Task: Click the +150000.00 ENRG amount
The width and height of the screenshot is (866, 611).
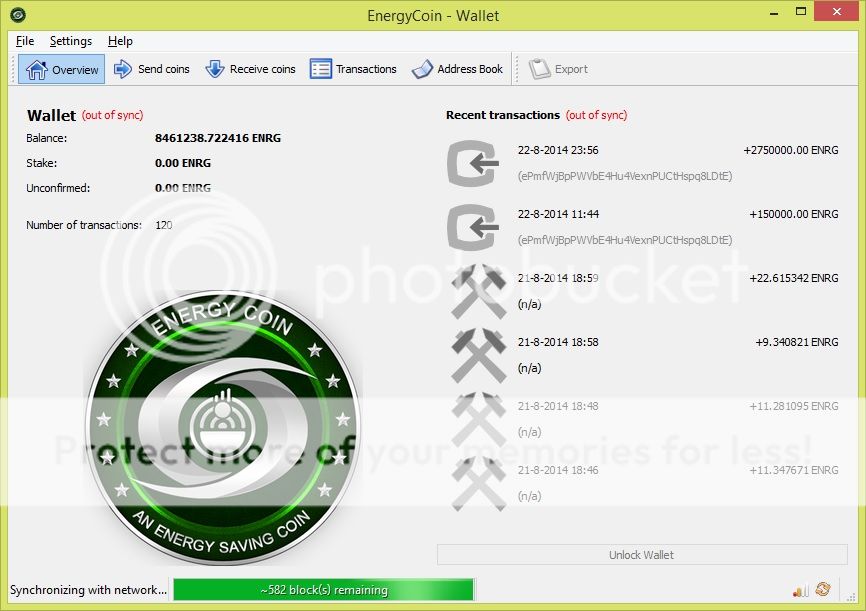Action: pyautogui.click(x=794, y=214)
